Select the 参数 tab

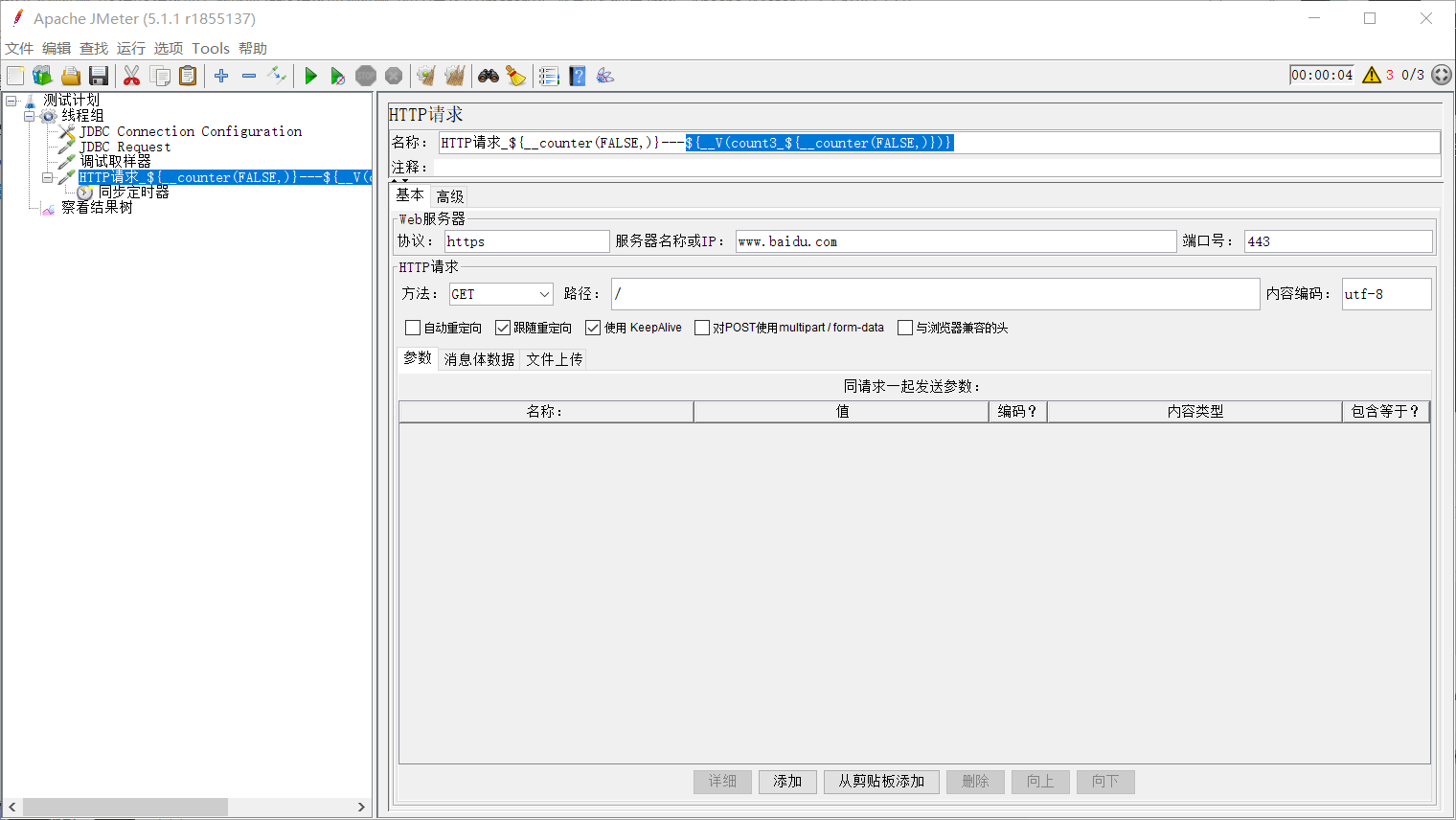pyautogui.click(x=418, y=358)
